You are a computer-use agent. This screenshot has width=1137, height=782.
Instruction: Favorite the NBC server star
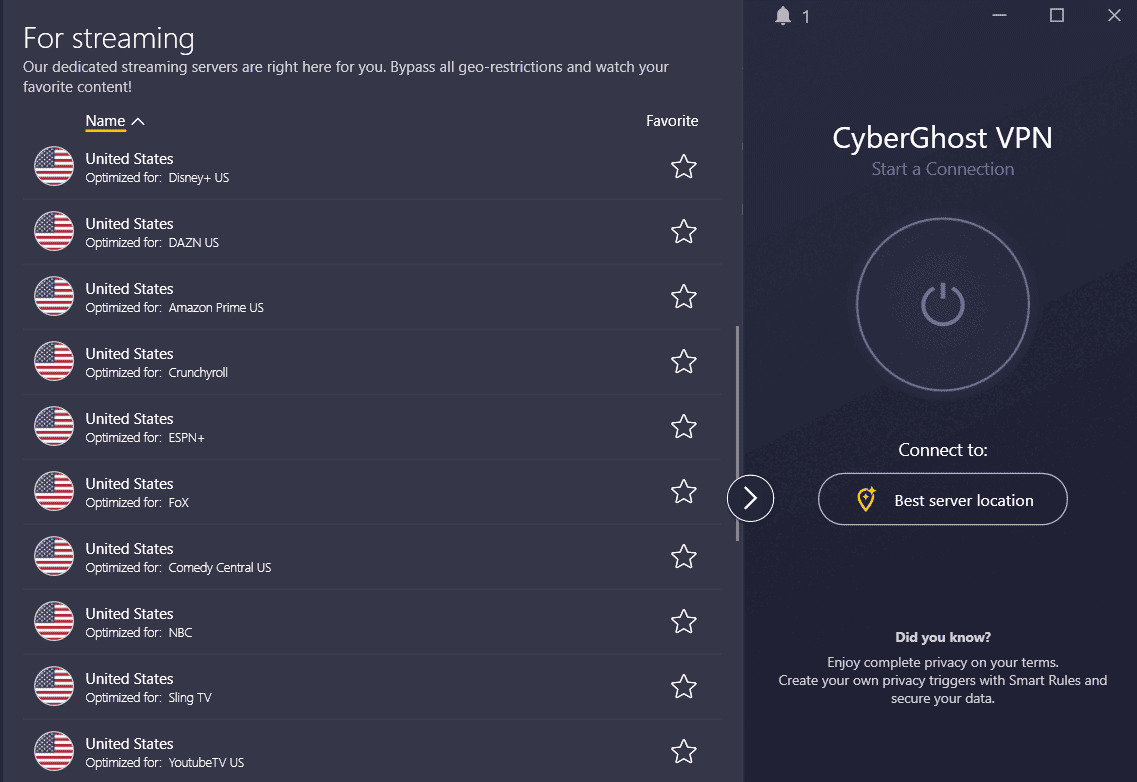[684, 622]
